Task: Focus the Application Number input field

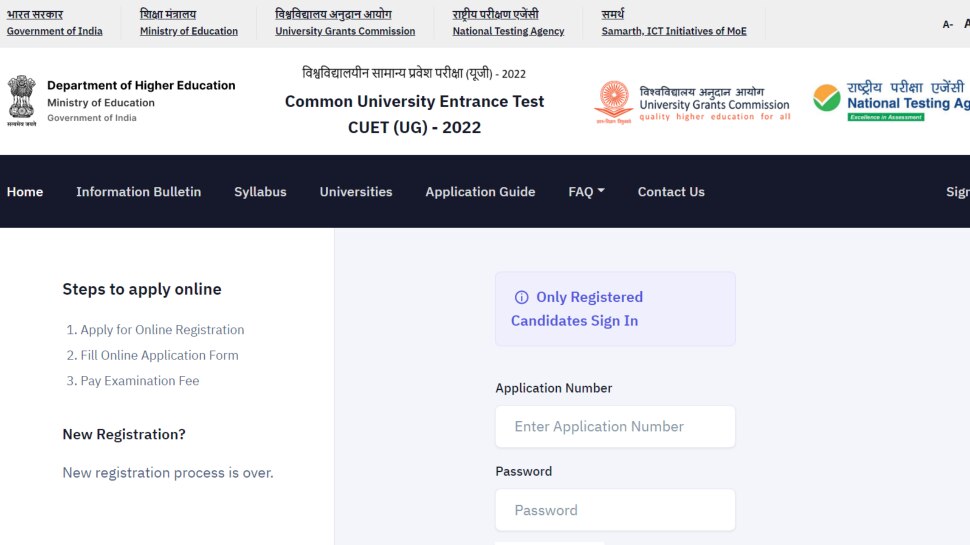Action: pos(615,427)
